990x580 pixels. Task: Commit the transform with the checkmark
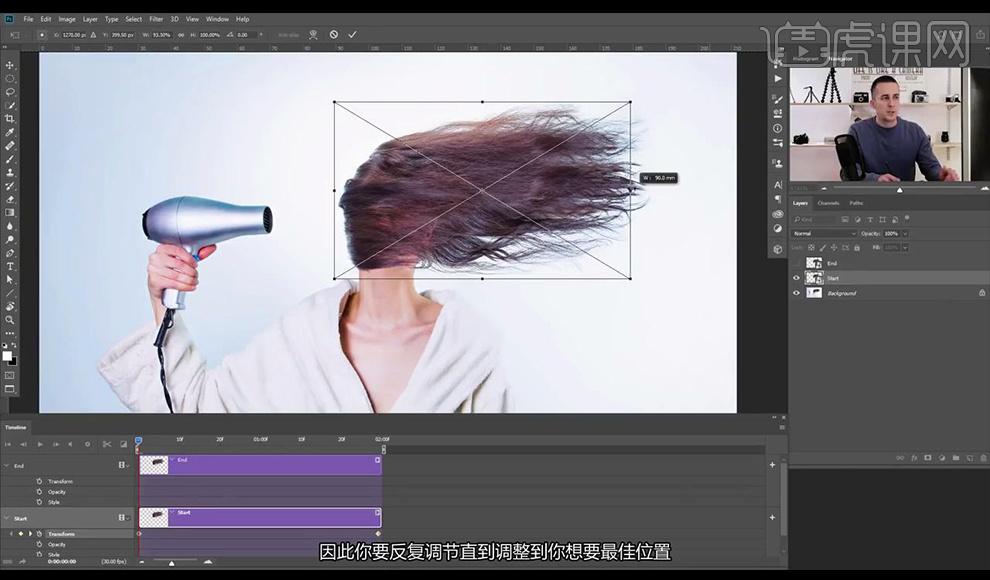click(x=352, y=35)
